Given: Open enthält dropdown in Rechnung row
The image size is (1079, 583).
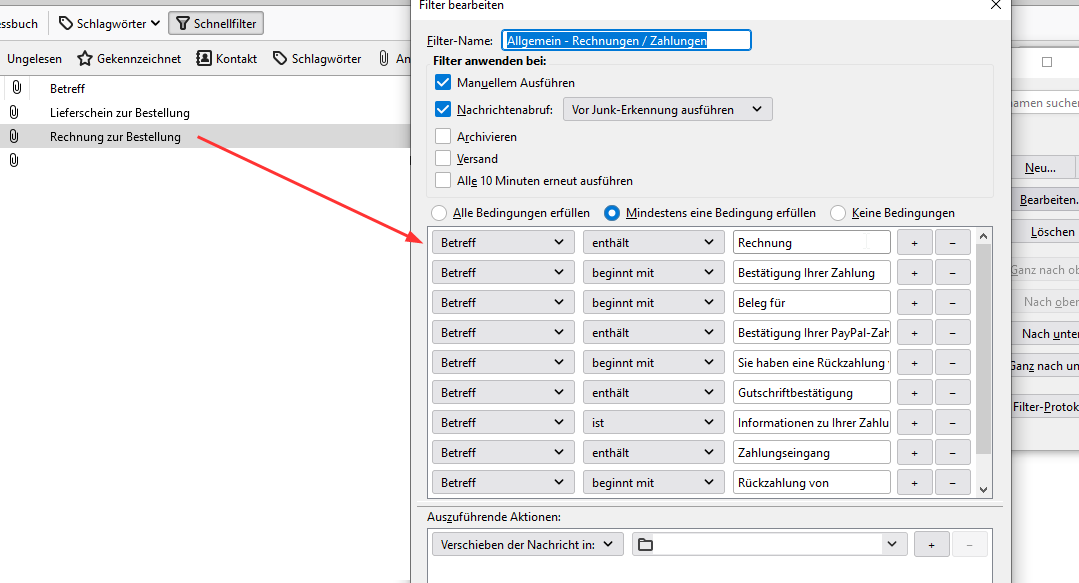Looking at the screenshot, I should coord(654,242).
